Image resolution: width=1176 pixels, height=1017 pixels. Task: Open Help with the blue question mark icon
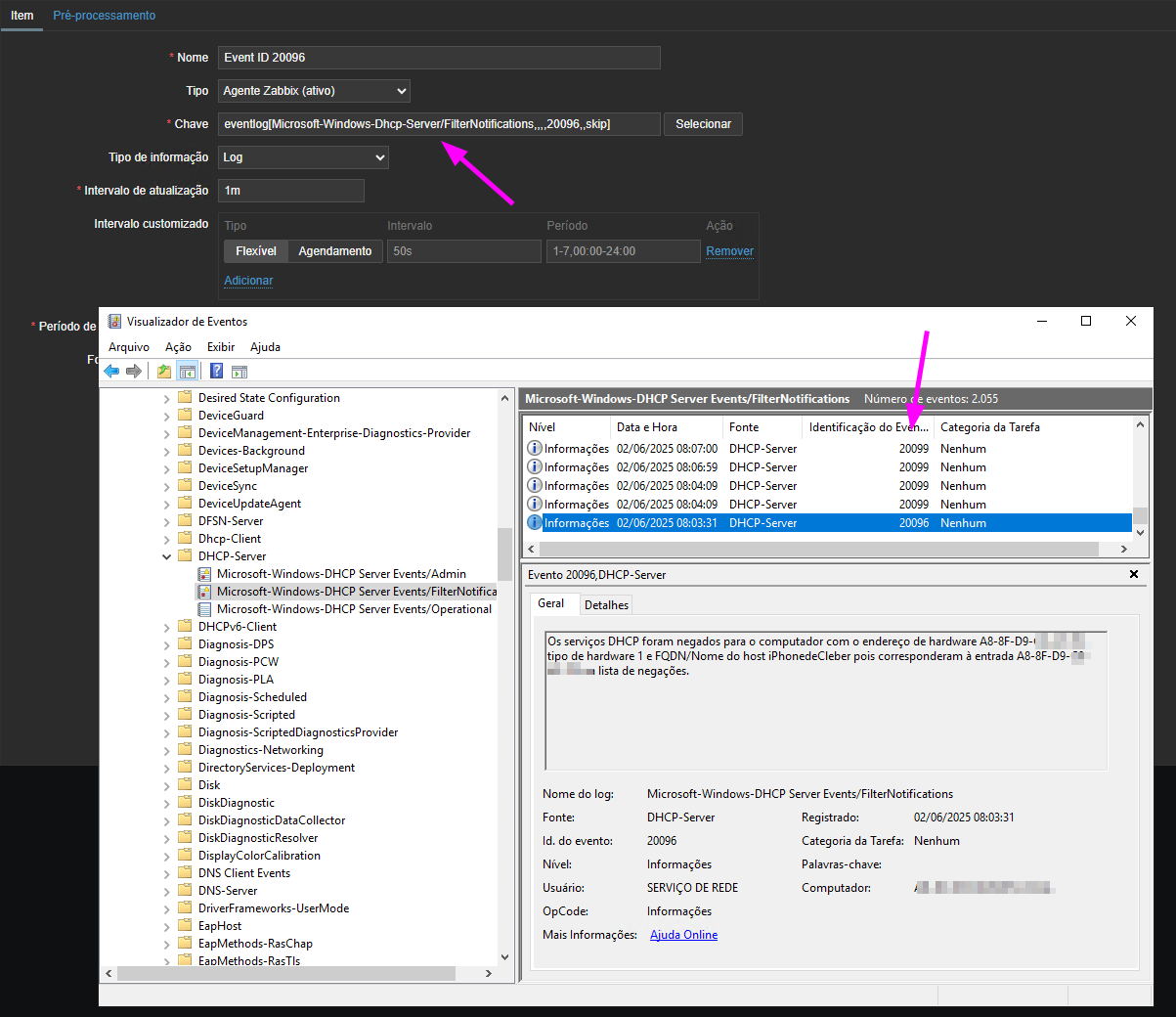(x=216, y=372)
